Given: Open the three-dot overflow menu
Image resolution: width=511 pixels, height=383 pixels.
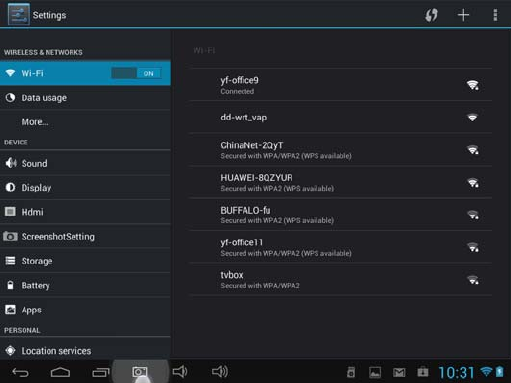Looking at the screenshot, I should [495, 15].
